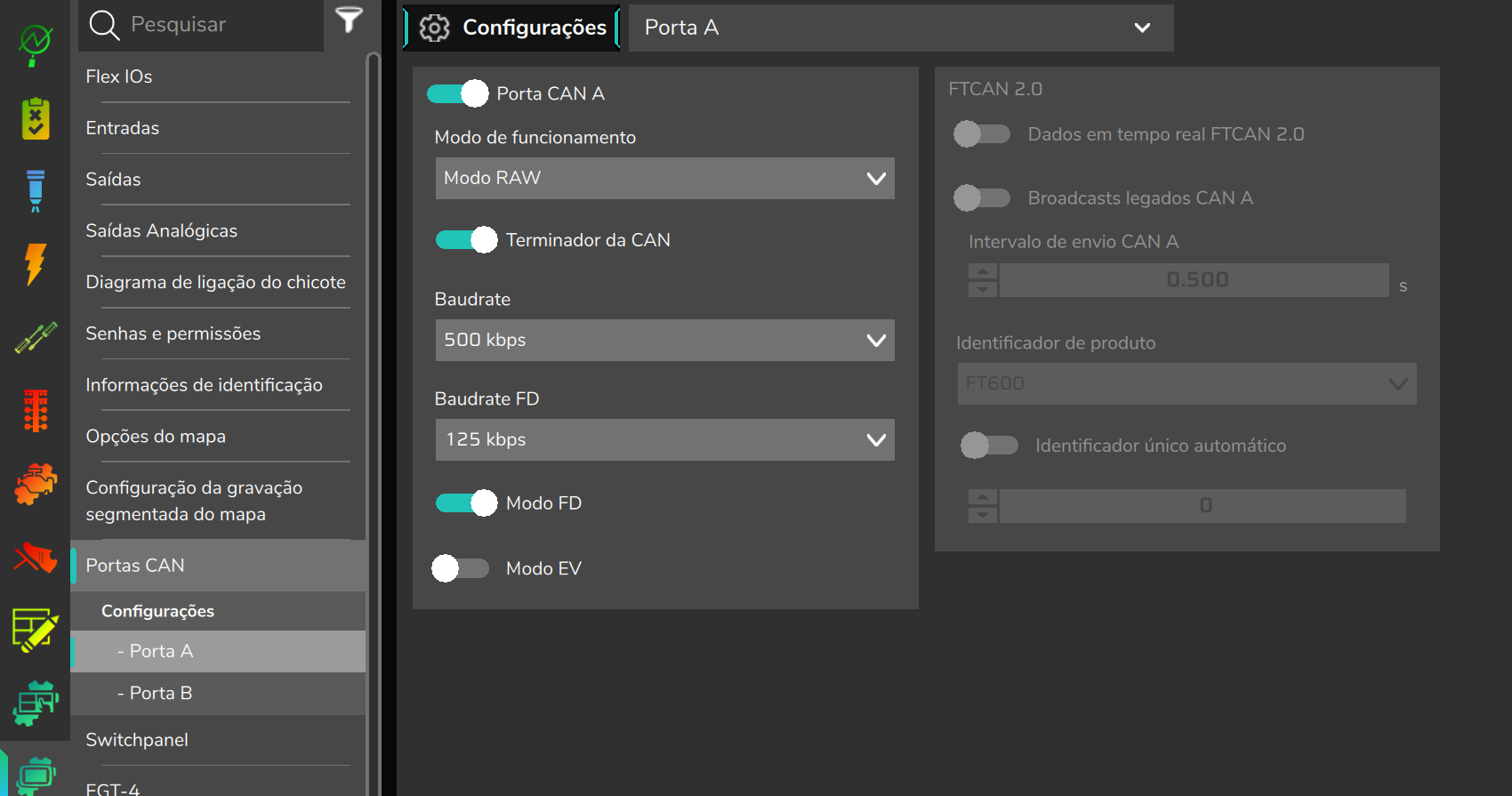
Task: Click the red drag race tree icon
Action: (x=36, y=410)
